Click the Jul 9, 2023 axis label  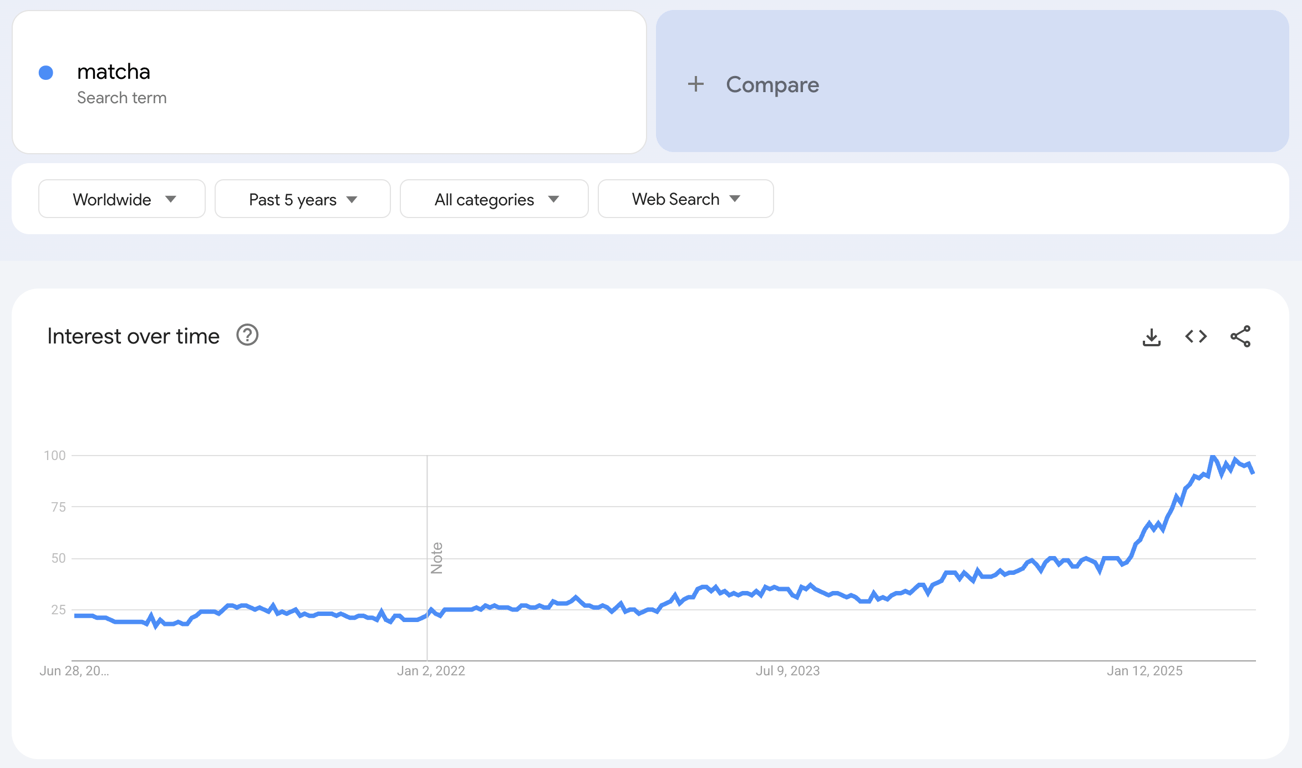pos(788,671)
